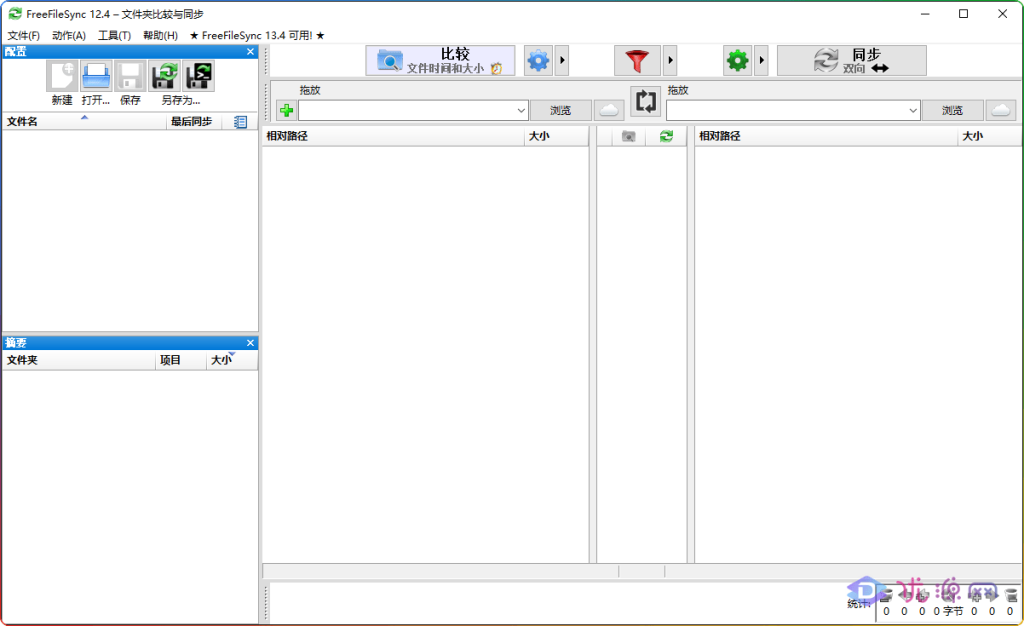Start comparison with the 比较 button
Image resolution: width=1024 pixels, height=626 pixels.
coord(440,61)
